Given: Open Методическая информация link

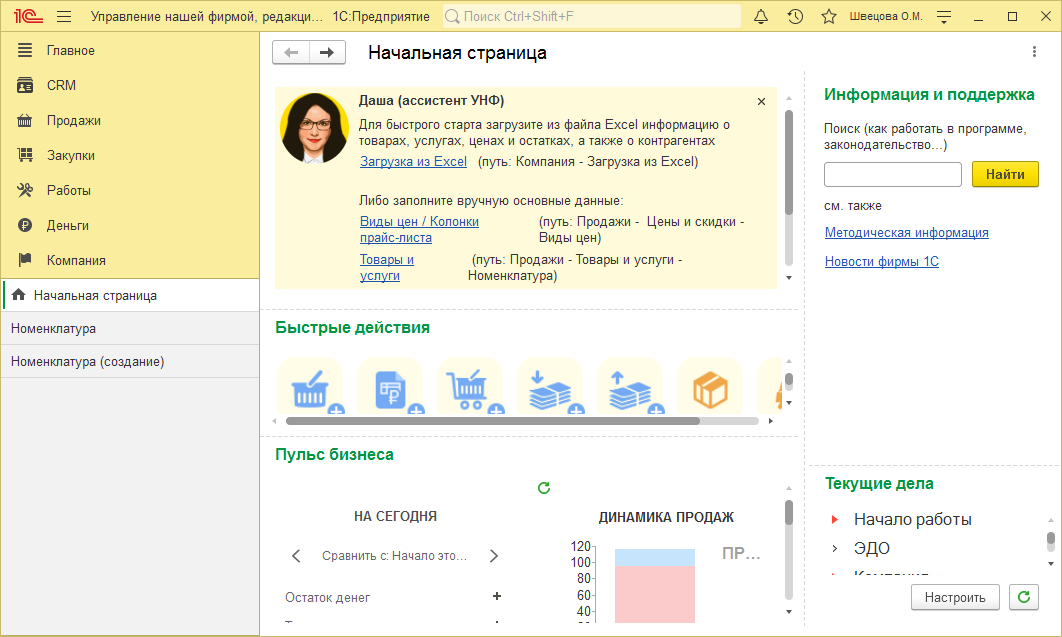Looking at the screenshot, I should click(906, 232).
